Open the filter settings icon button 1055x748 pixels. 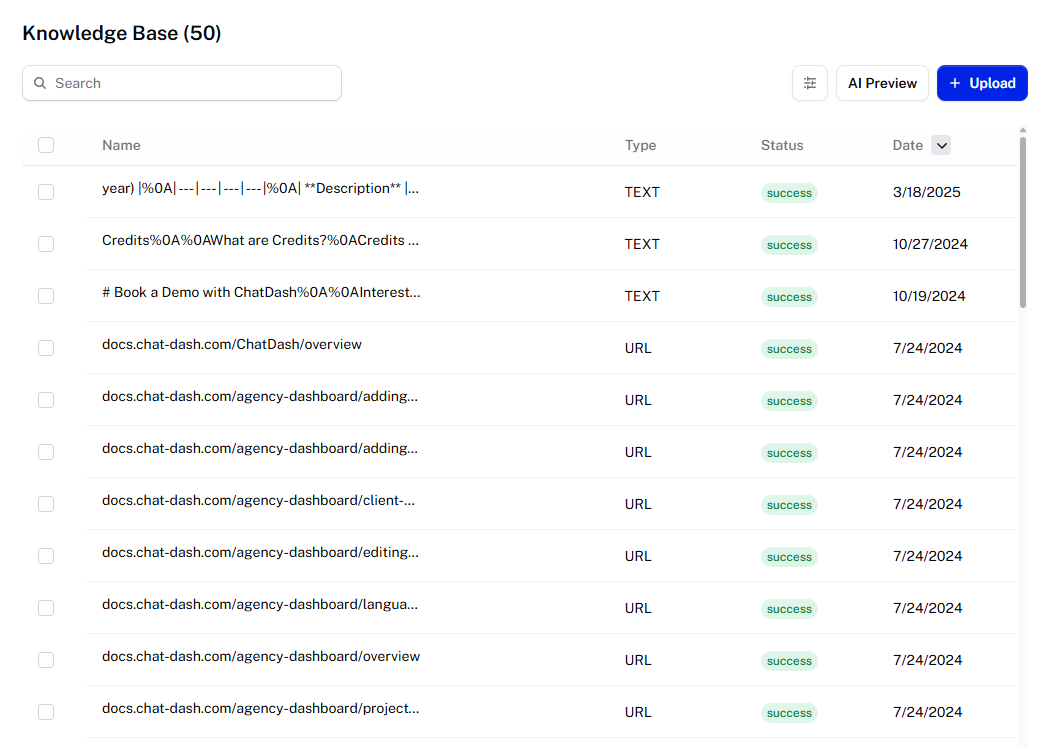coord(809,83)
